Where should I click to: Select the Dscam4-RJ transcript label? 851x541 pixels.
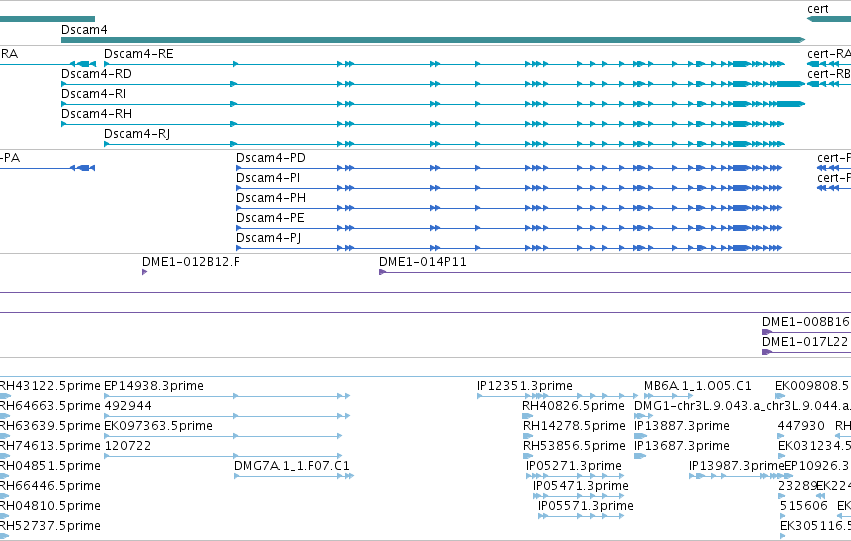[137, 134]
